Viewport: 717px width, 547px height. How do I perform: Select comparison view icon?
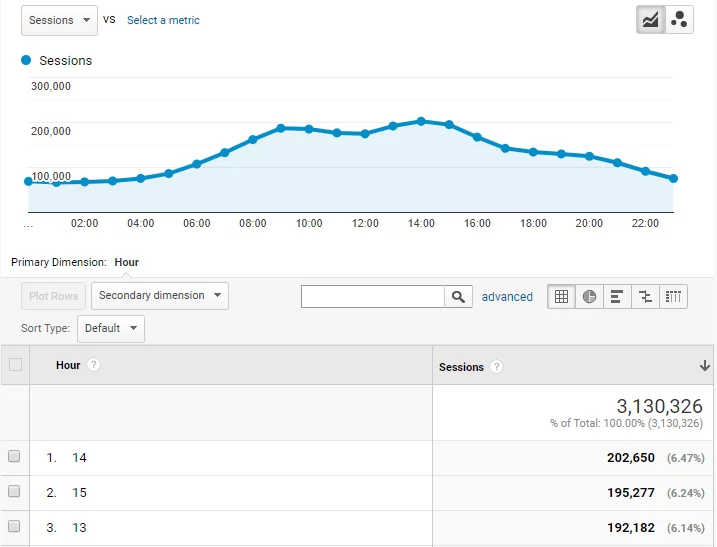click(645, 296)
